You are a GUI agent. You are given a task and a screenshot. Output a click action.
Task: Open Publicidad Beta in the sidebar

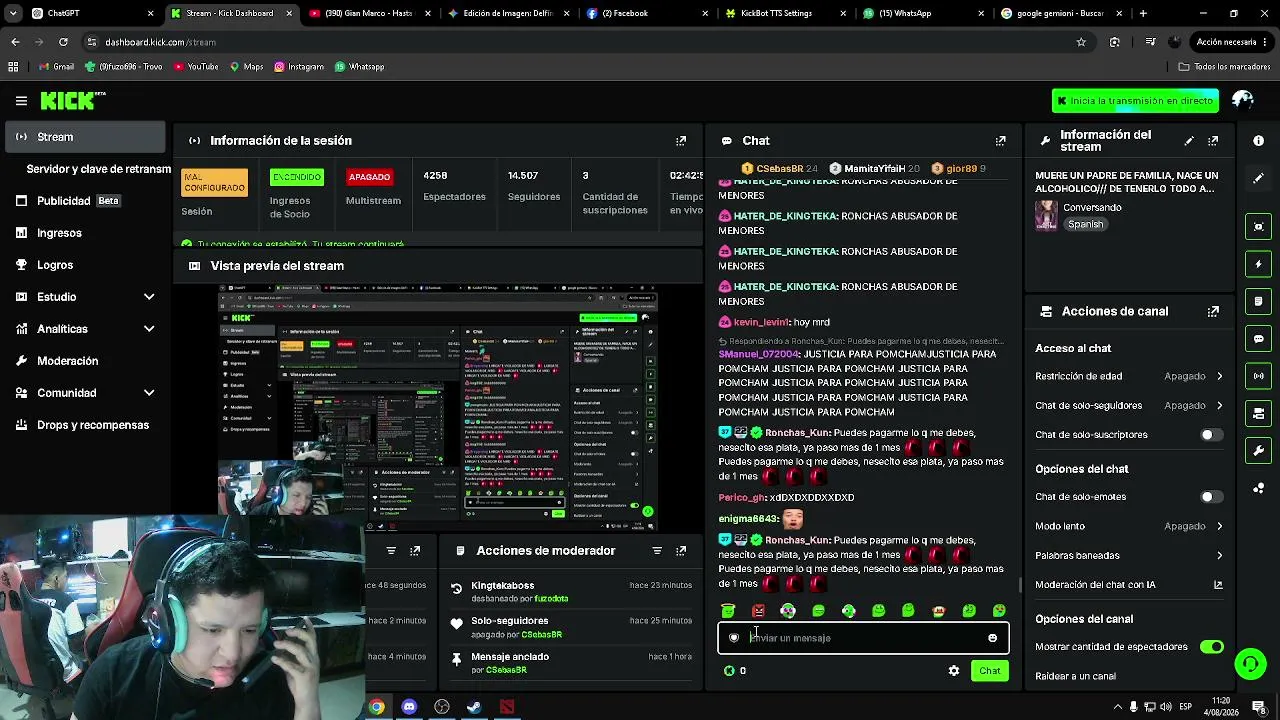tap(86, 201)
